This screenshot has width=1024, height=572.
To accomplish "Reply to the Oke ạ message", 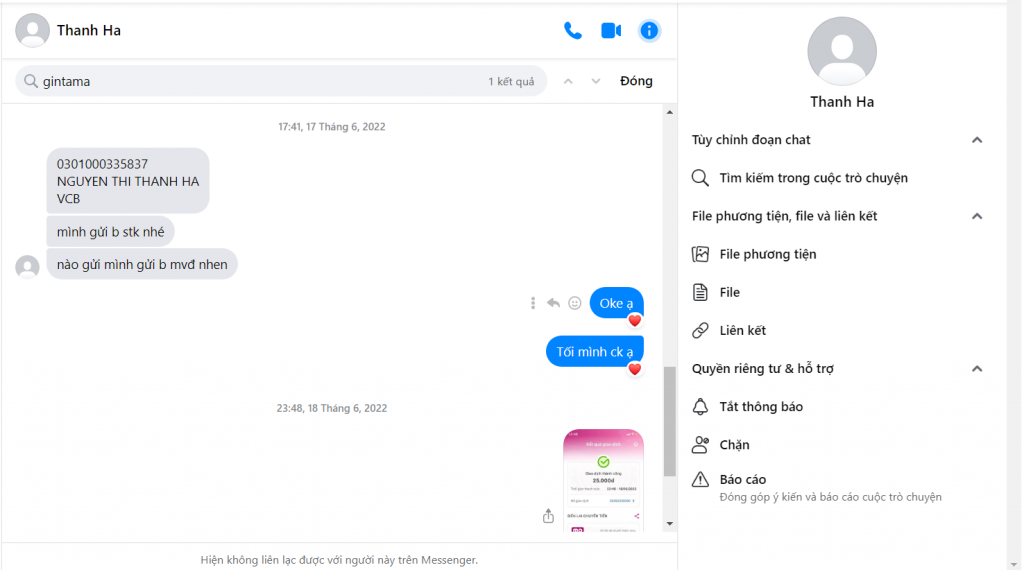I will 553,303.
